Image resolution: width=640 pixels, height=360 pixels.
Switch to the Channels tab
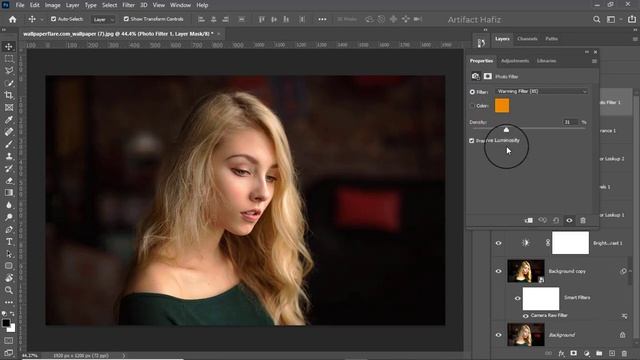(527, 39)
